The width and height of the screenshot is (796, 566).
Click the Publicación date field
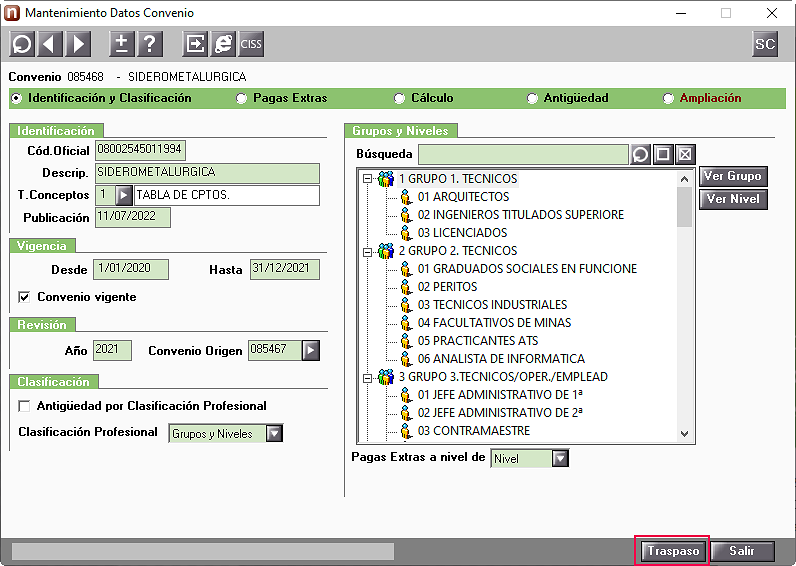coord(133,218)
